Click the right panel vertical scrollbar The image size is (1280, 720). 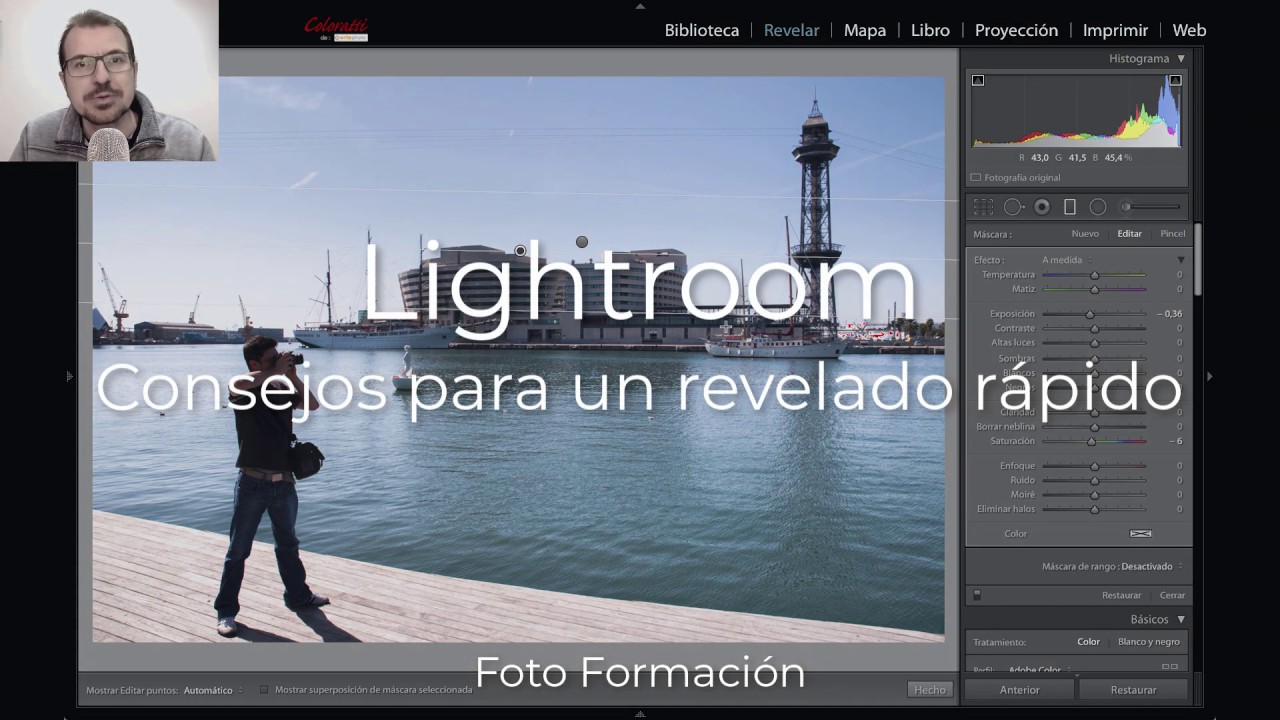tap(1197, 259)
